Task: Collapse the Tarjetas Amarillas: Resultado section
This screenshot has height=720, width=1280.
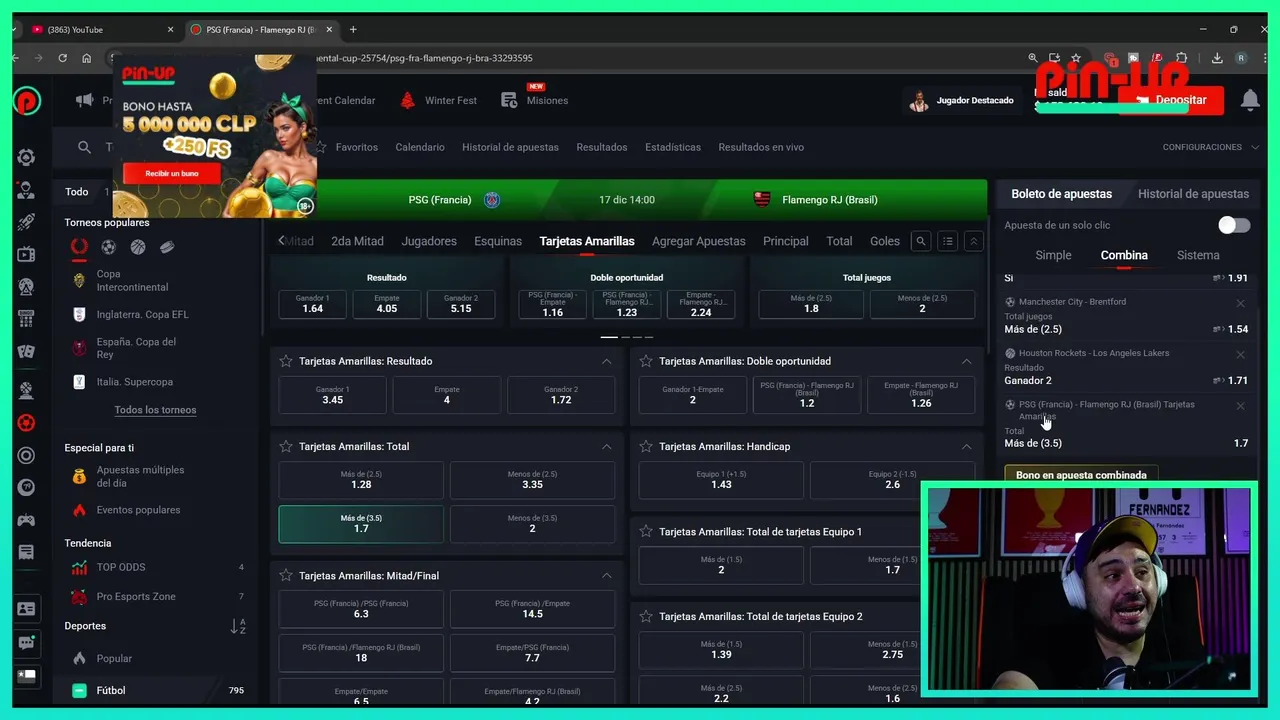Action: (606, 361)
